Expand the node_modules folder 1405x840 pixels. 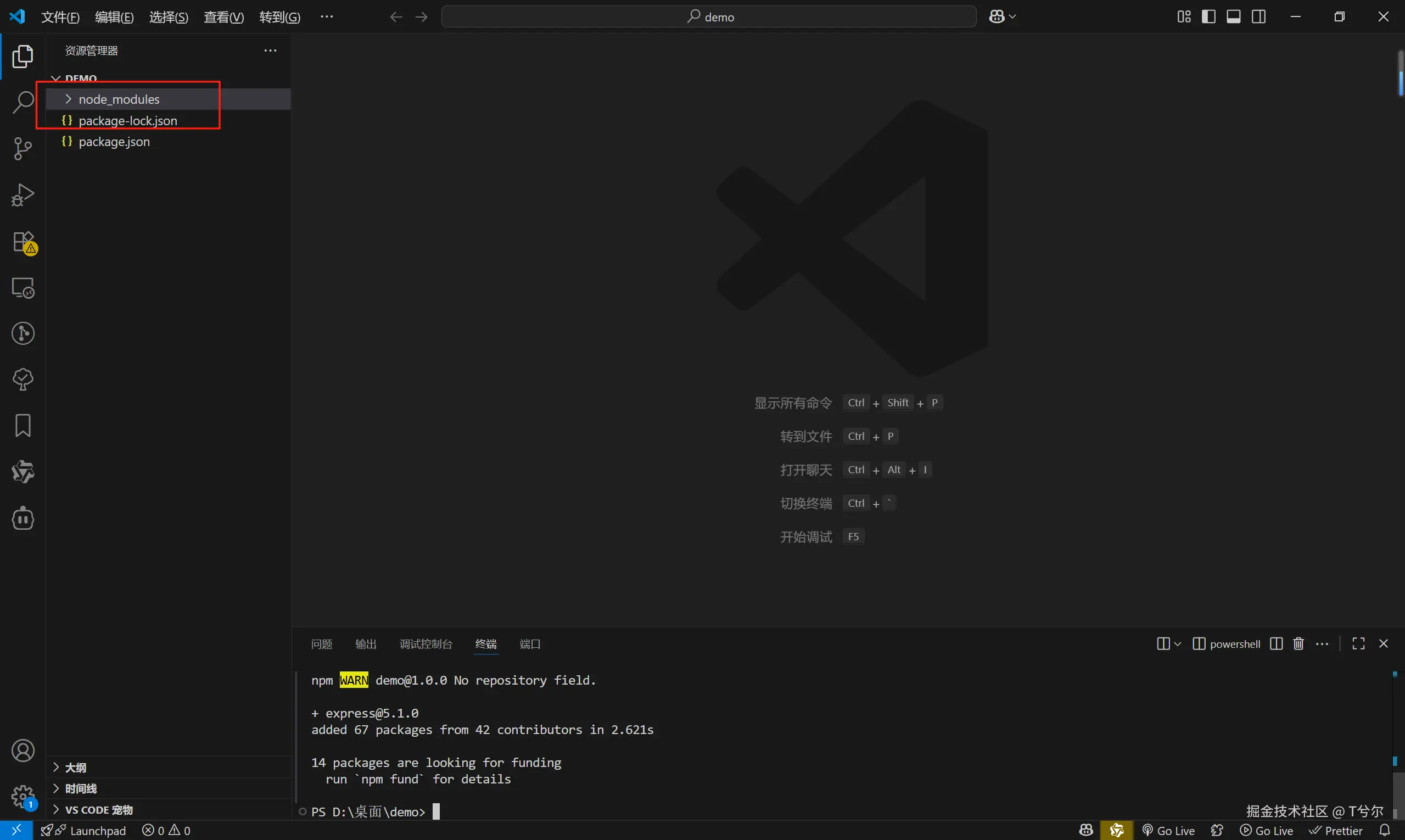click(119, 99)
